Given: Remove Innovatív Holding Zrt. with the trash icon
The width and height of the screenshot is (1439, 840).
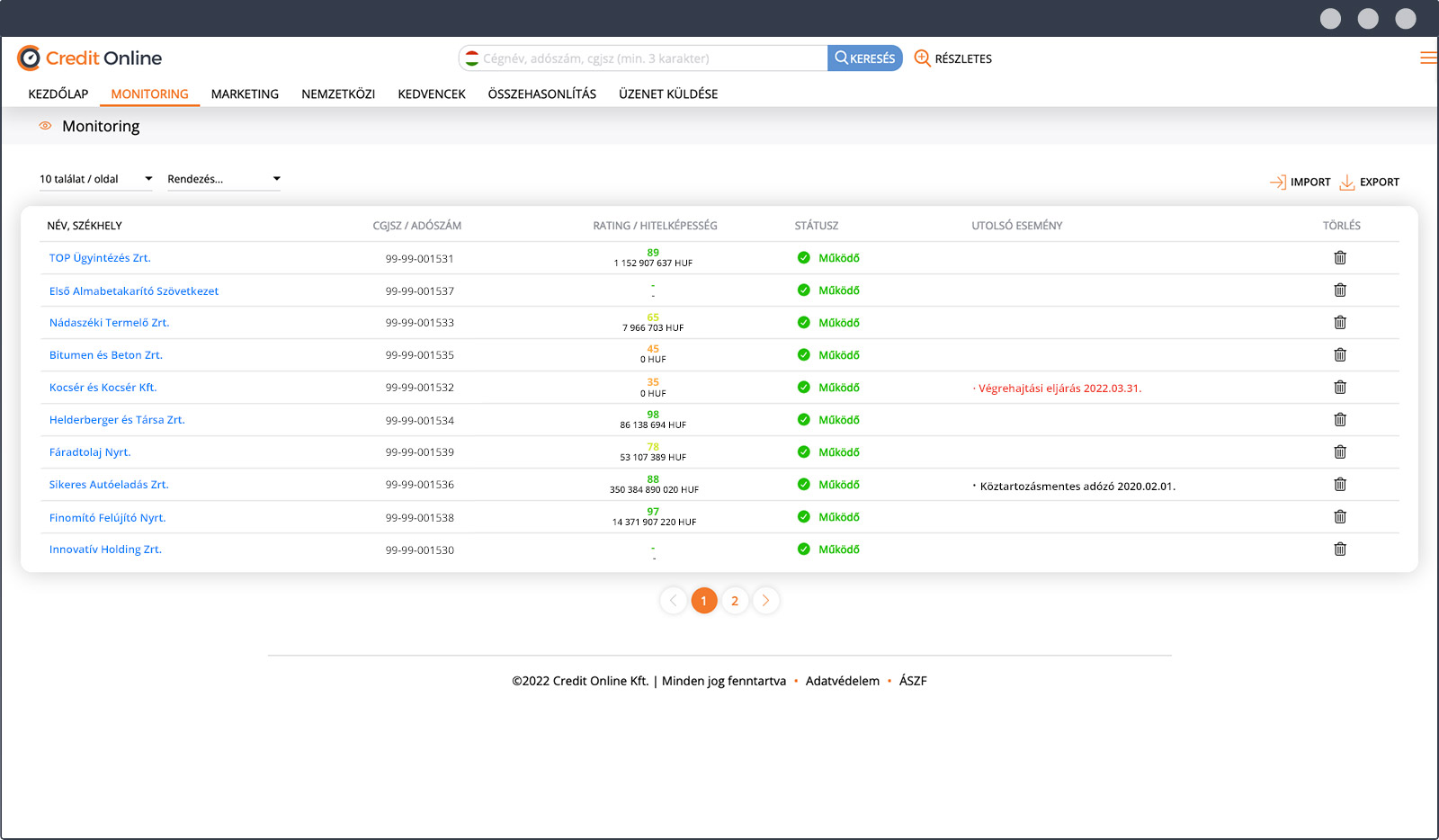Looking at the screenshot, I should tap(1340, 549).
